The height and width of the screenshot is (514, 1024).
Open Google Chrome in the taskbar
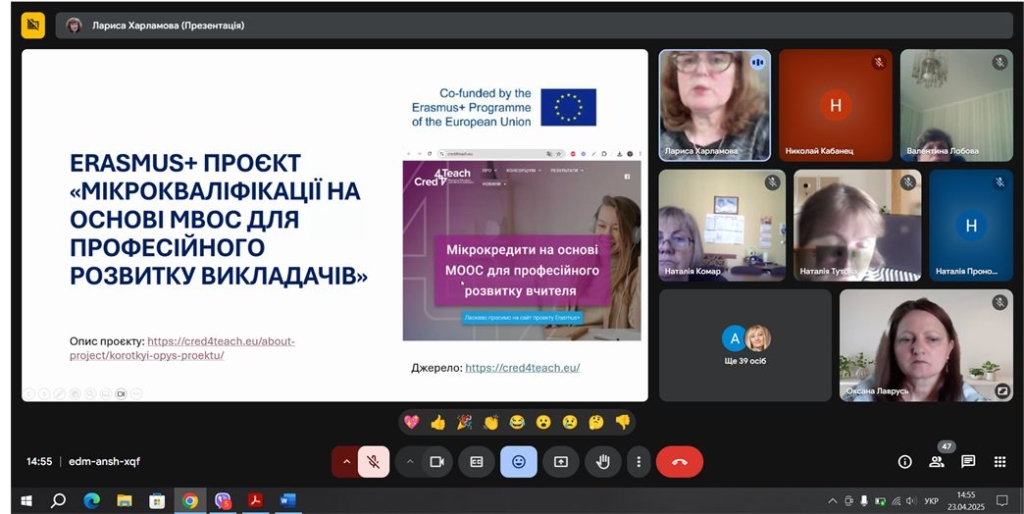[189, 501]
